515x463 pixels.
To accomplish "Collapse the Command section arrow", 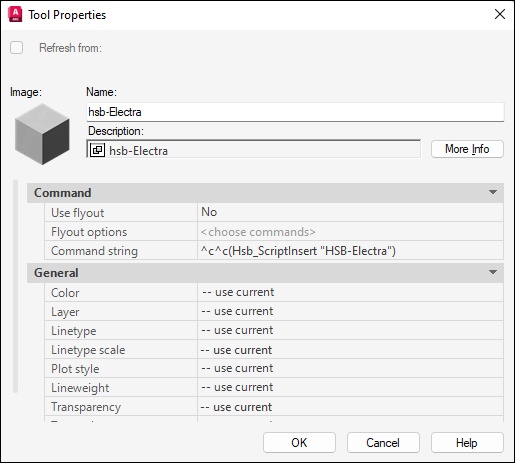I will (x=493, y=192).
